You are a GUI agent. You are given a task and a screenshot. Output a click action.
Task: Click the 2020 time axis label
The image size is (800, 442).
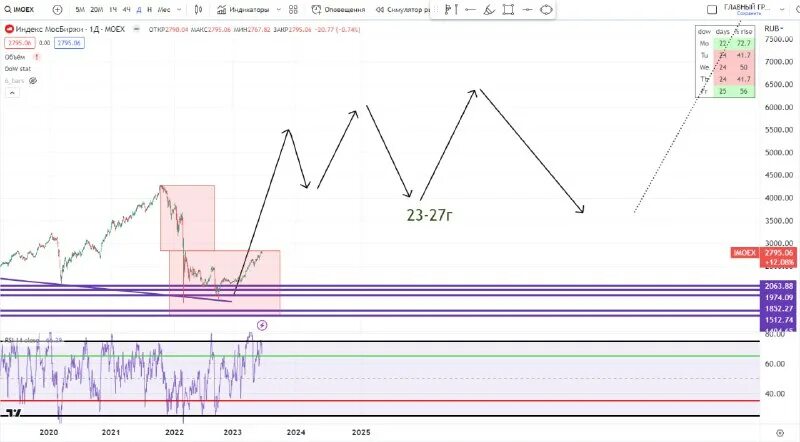pyautogui.click(x=49, y=432)
